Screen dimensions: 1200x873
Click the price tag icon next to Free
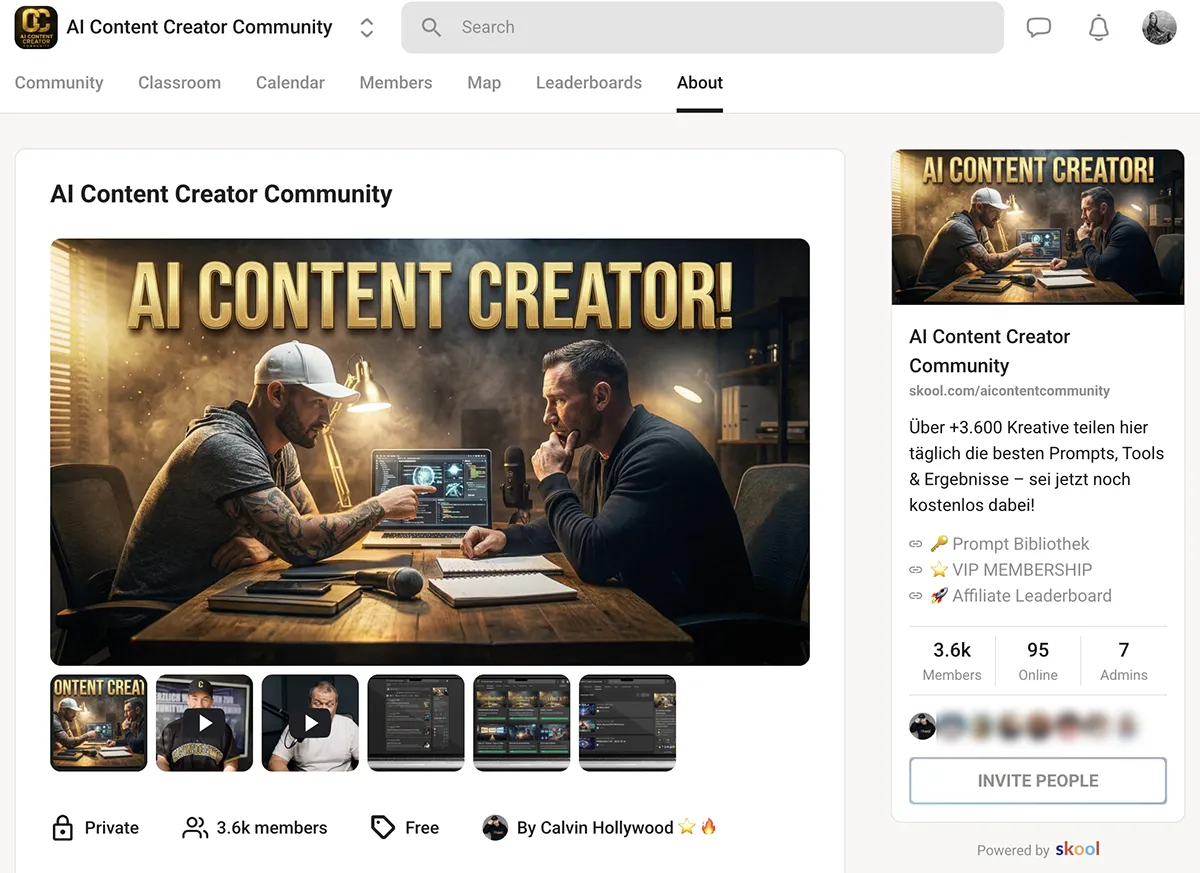(x=384, y=827)
